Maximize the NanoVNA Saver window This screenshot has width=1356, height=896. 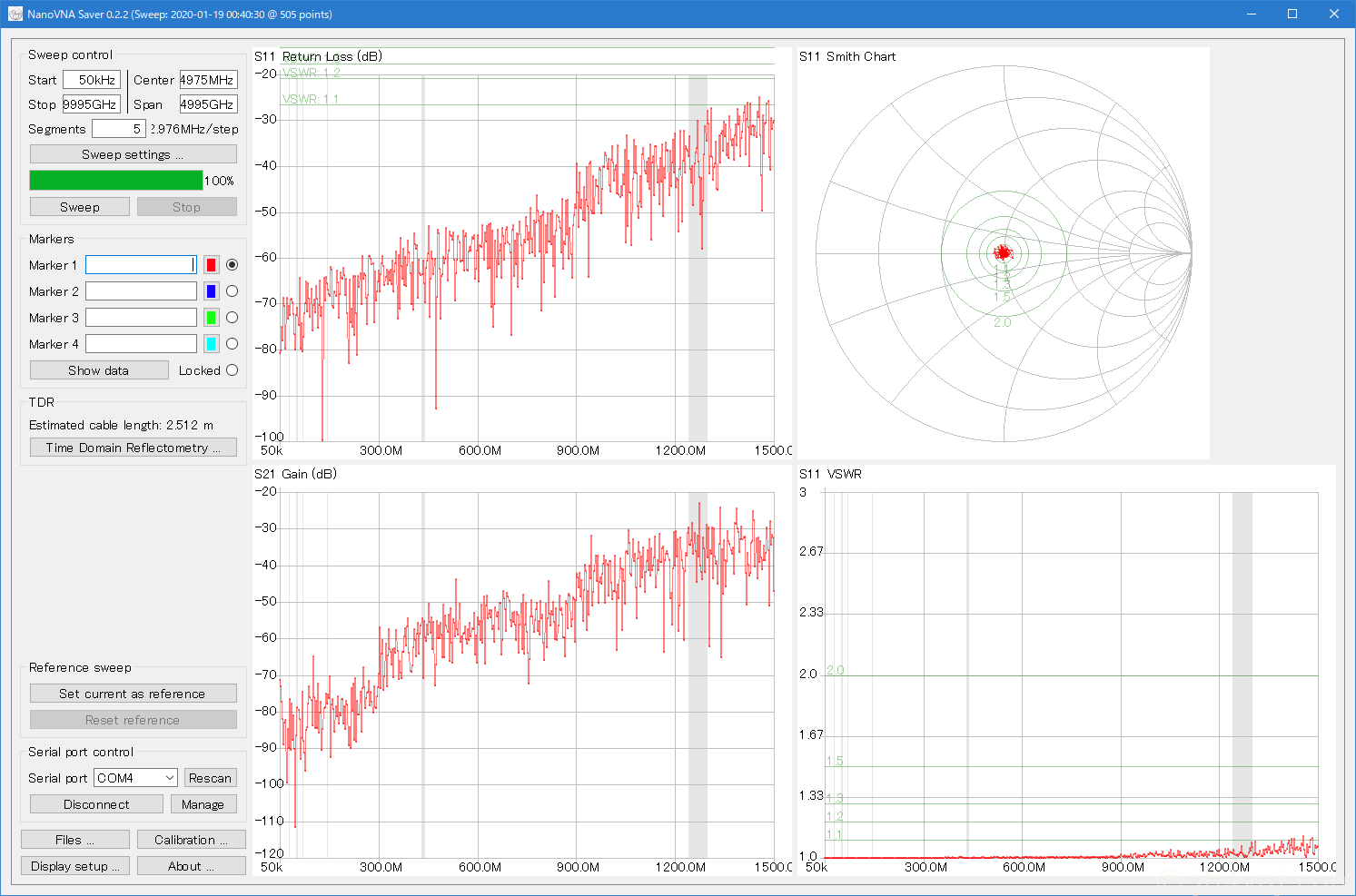pos(1292,14)
